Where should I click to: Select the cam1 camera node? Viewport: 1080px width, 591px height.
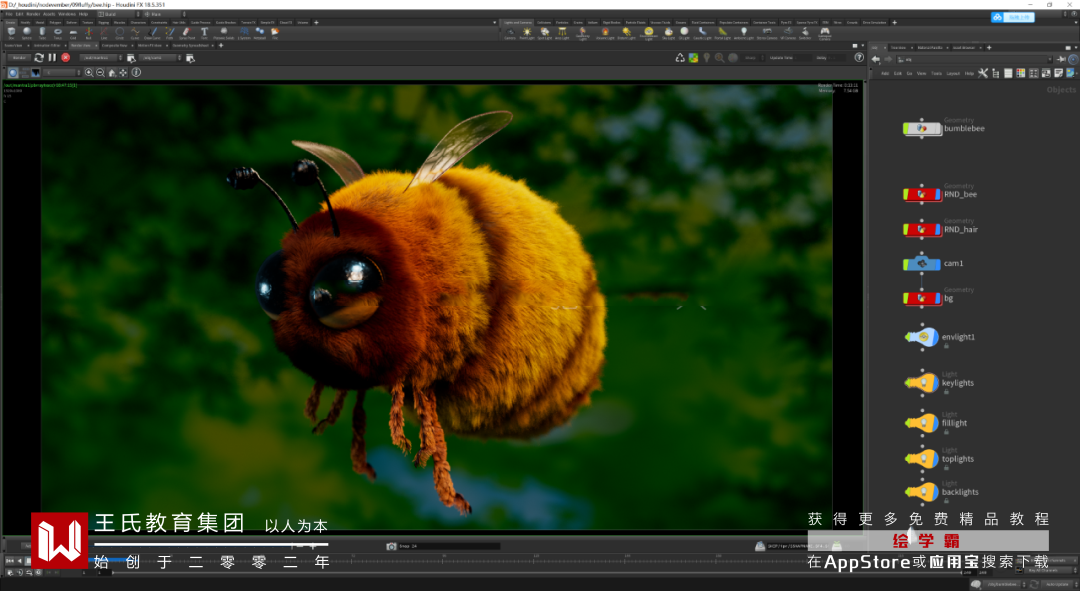point(922,263)
